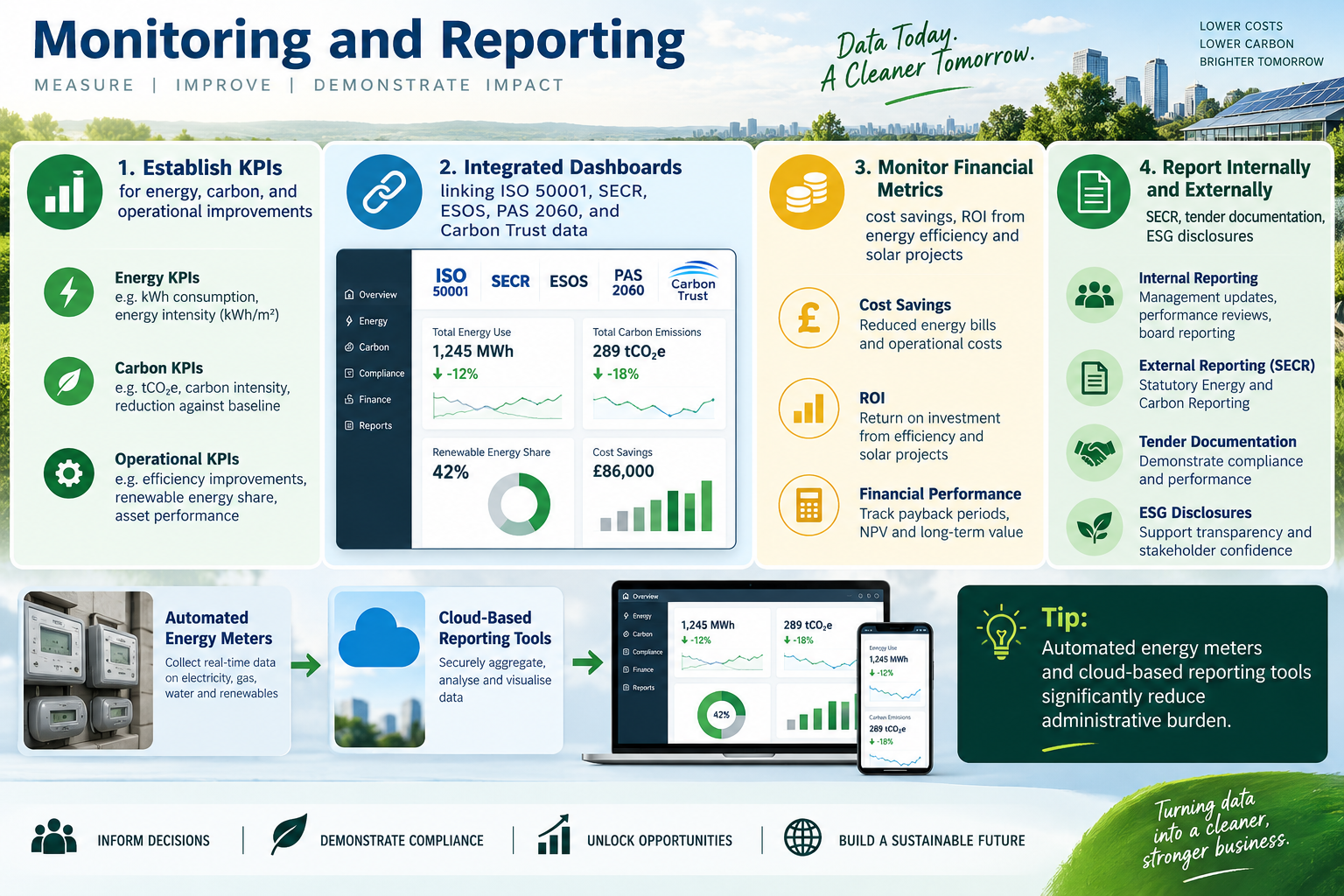Viewport: 1344px width, 896px height.
Task: Click the 42% donut chart on the laptop
Action: tap(721, 714)
